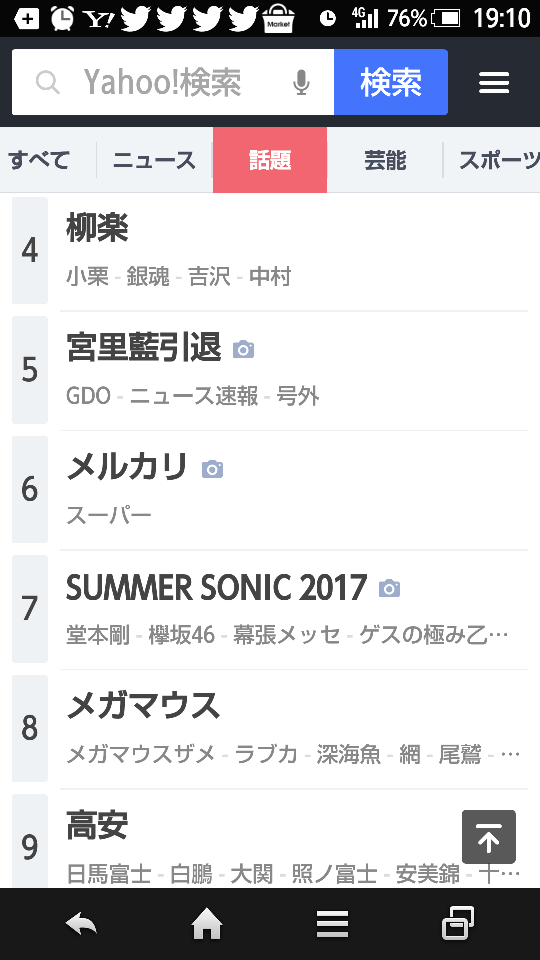The width and height of the screenshot is (540, 960).
Task: Open the recent windows button in navigation bar
Action: (x=458, y=923)
